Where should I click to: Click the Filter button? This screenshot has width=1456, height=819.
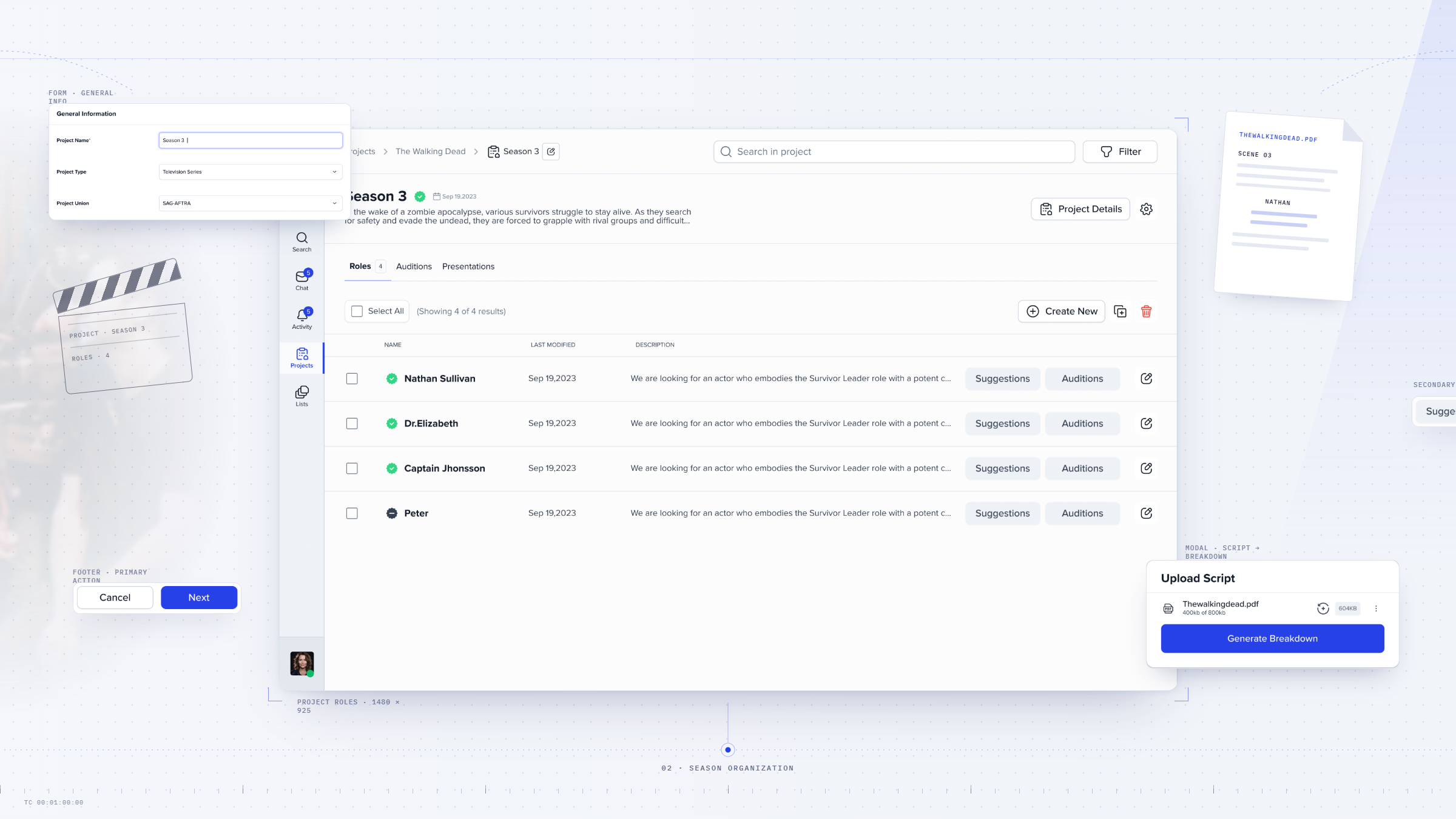(1120, 152)
